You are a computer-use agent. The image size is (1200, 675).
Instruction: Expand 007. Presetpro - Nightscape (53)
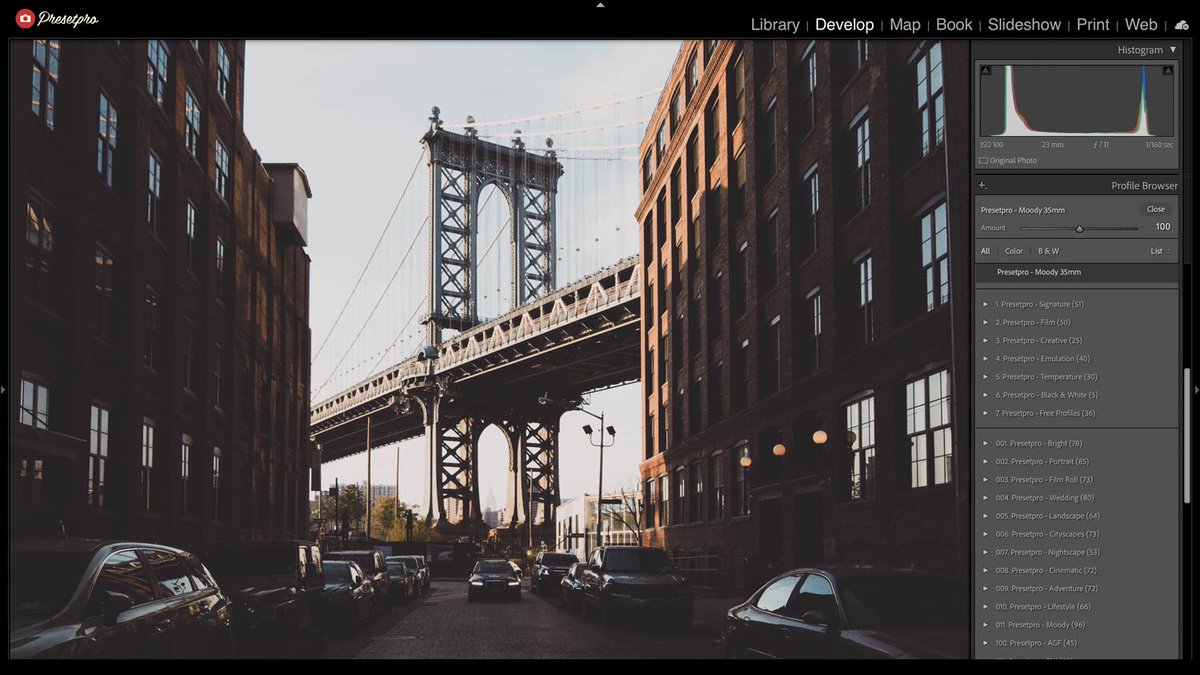tap(985, 552)
